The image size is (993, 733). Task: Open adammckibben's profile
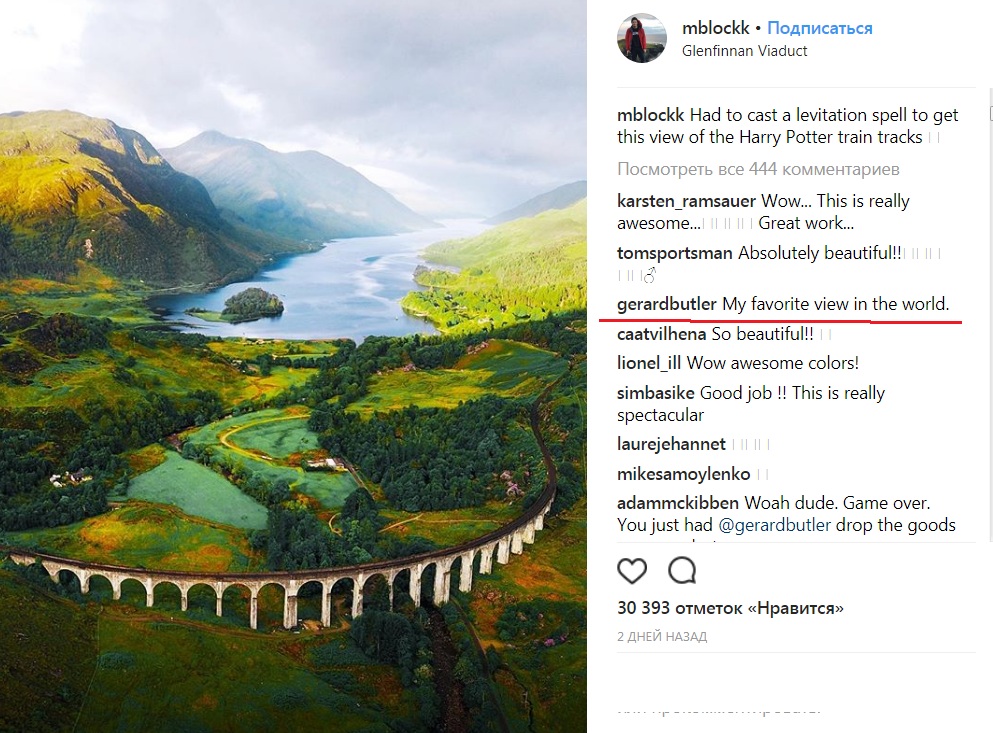678,503
